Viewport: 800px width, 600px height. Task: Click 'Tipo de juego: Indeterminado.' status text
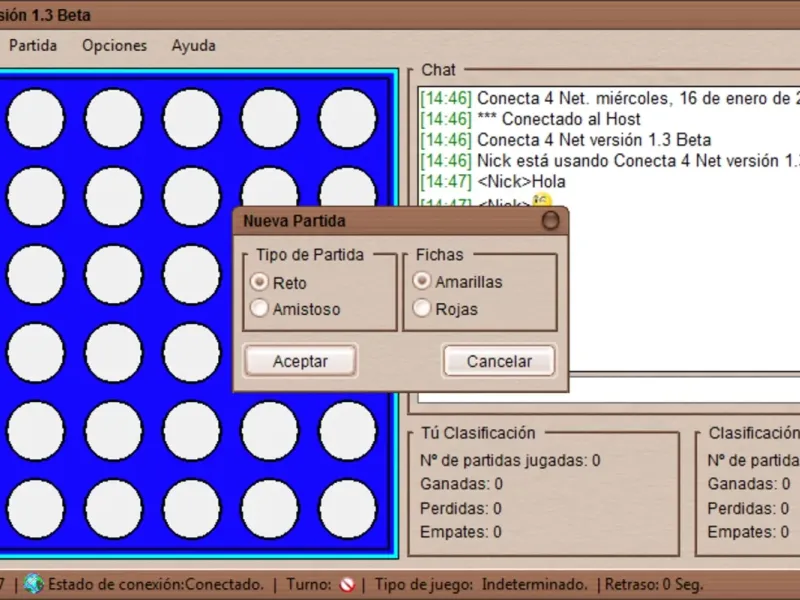point(481,584)
